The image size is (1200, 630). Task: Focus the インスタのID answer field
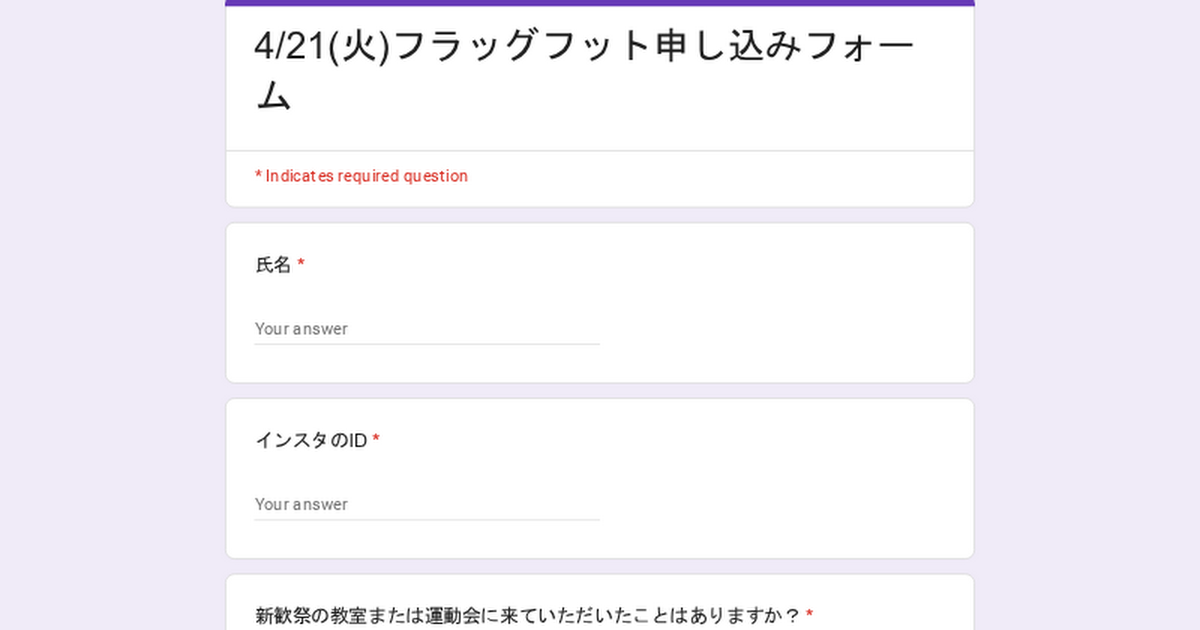point(426,504)
